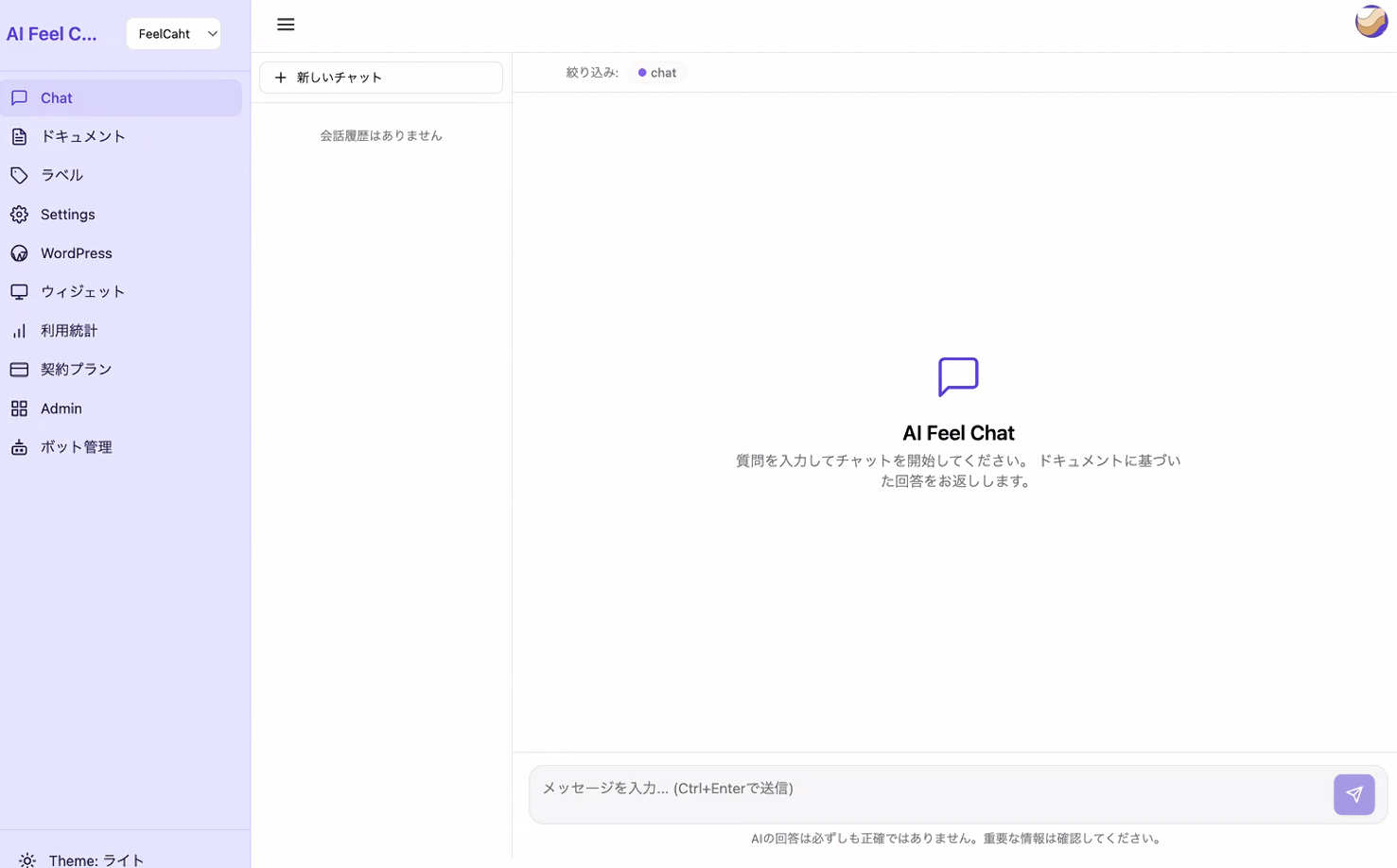Start a 新しいチャット conversation

[x=381, y=77]
